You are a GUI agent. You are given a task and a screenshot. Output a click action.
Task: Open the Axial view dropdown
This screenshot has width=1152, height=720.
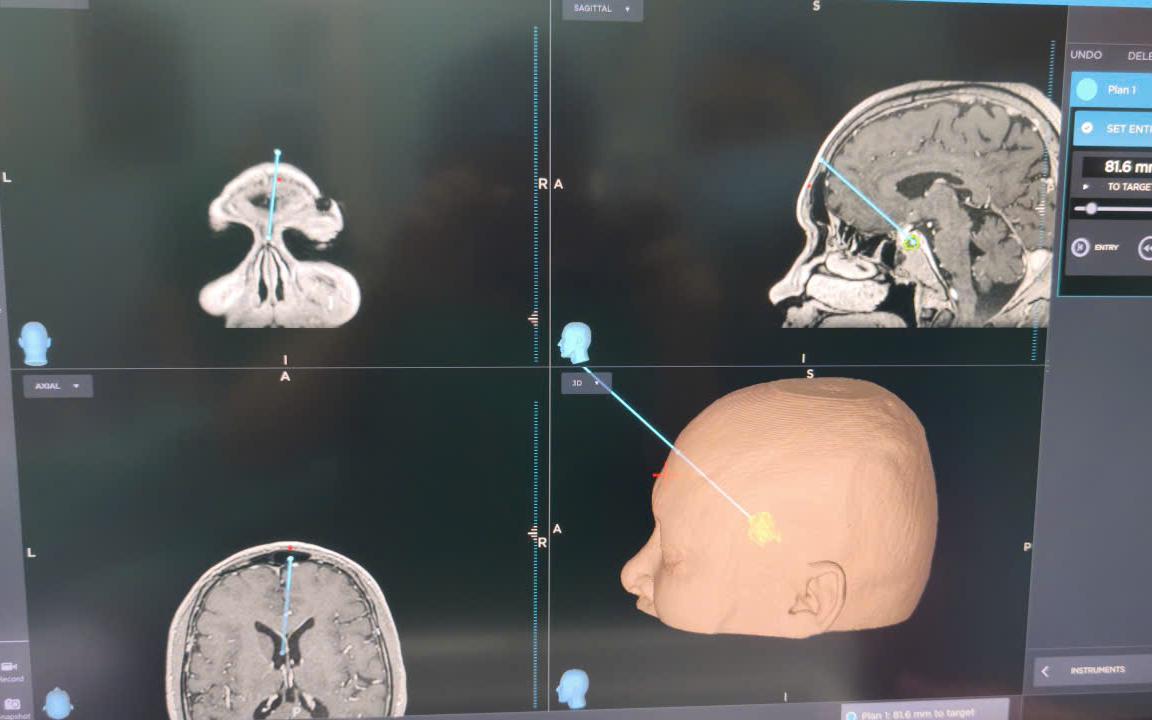point(58,386)
